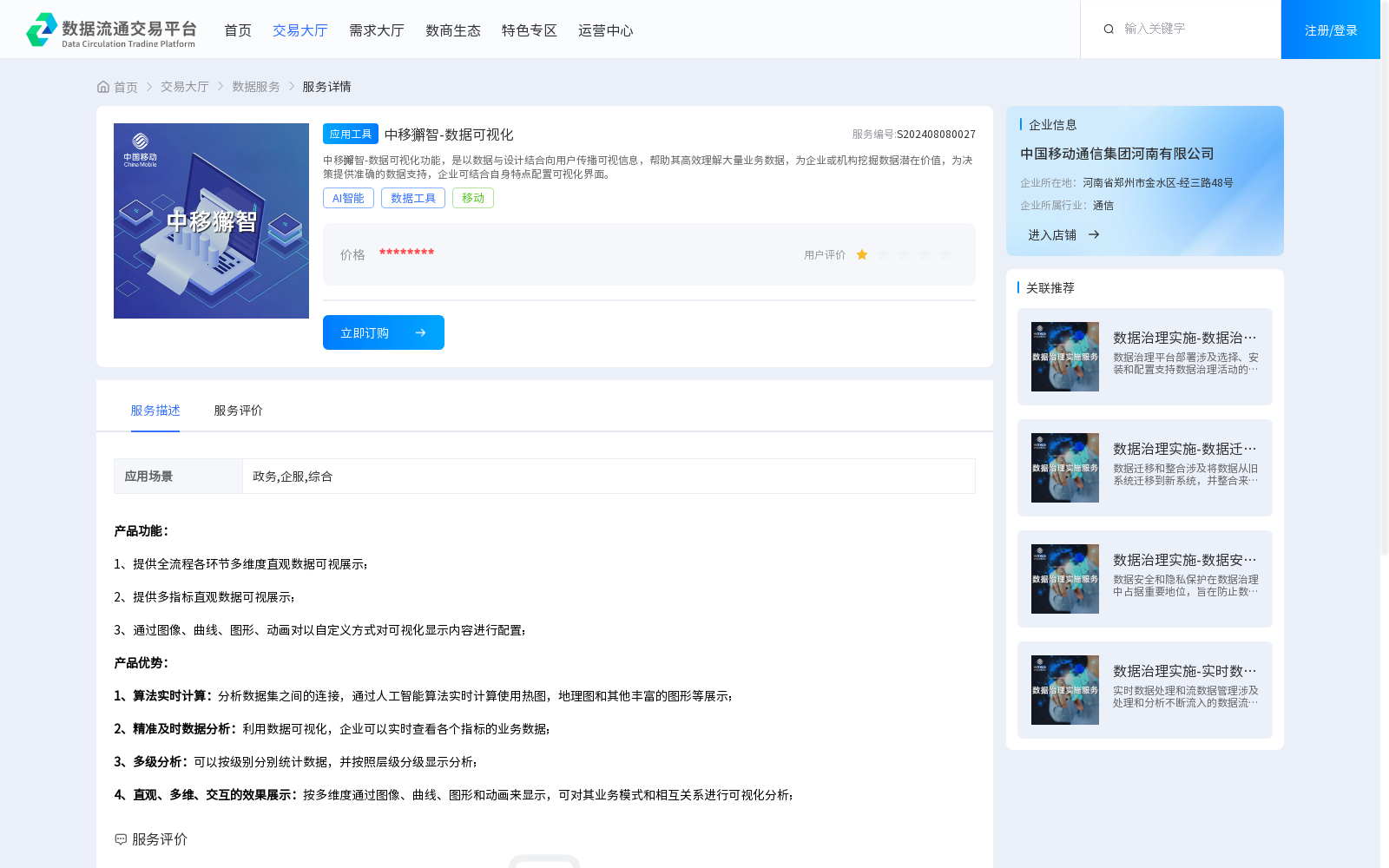The width and height of the screenshot is (1389, 868).
Task: Go to 首页 in breadcrumb
Action: pos(126,87)
